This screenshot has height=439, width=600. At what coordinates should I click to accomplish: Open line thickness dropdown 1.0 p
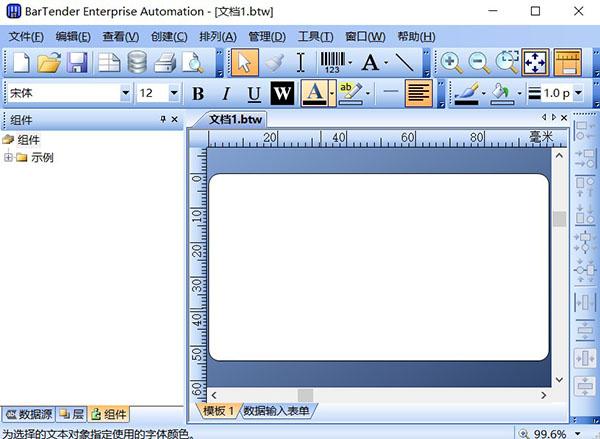pos(578,93)
